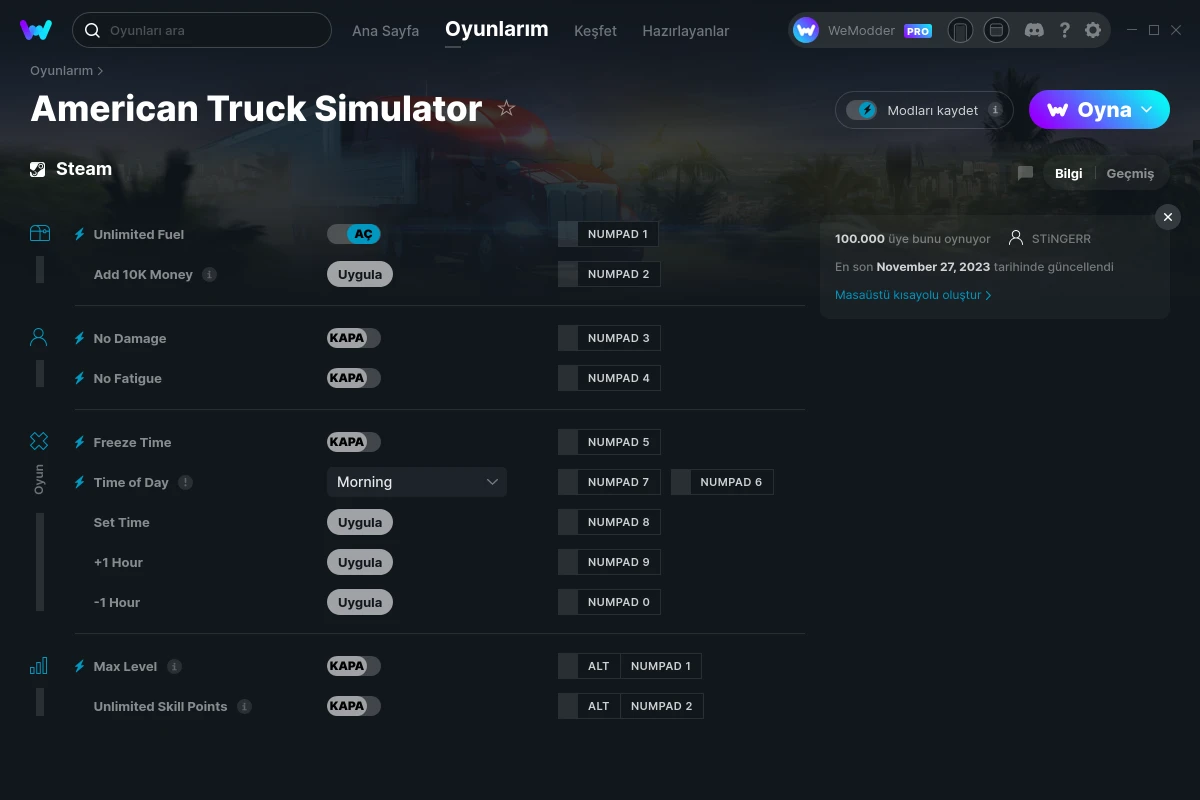1200x800 pixels.
Task: Click the lightning icon beside Freeze Time
Action: point(80,442)
